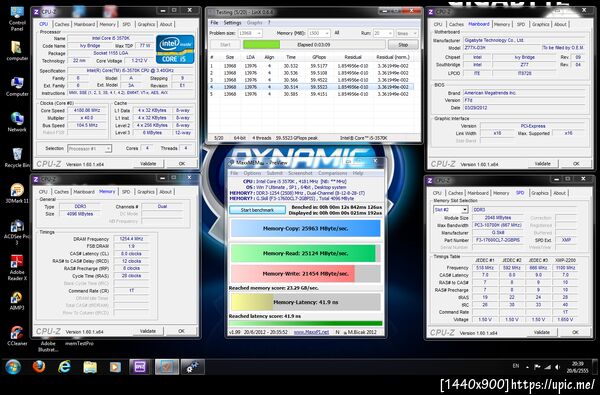Click the blue Memory-Copy result bar
This screenshot has height=395, width=600.
click(x=305, y=229)
